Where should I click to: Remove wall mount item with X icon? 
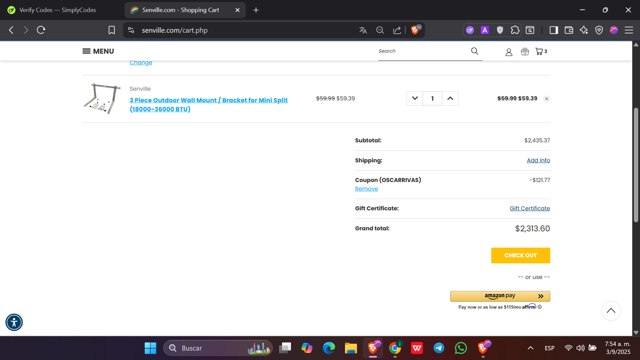click(547, 99)
